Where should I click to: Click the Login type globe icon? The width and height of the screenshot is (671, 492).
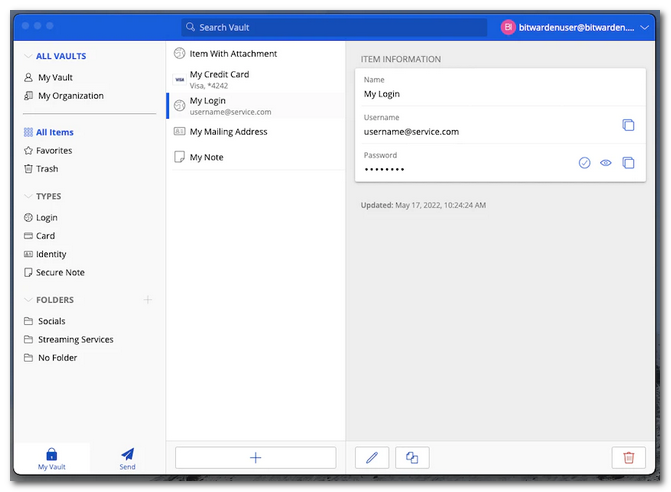[28, 217]
